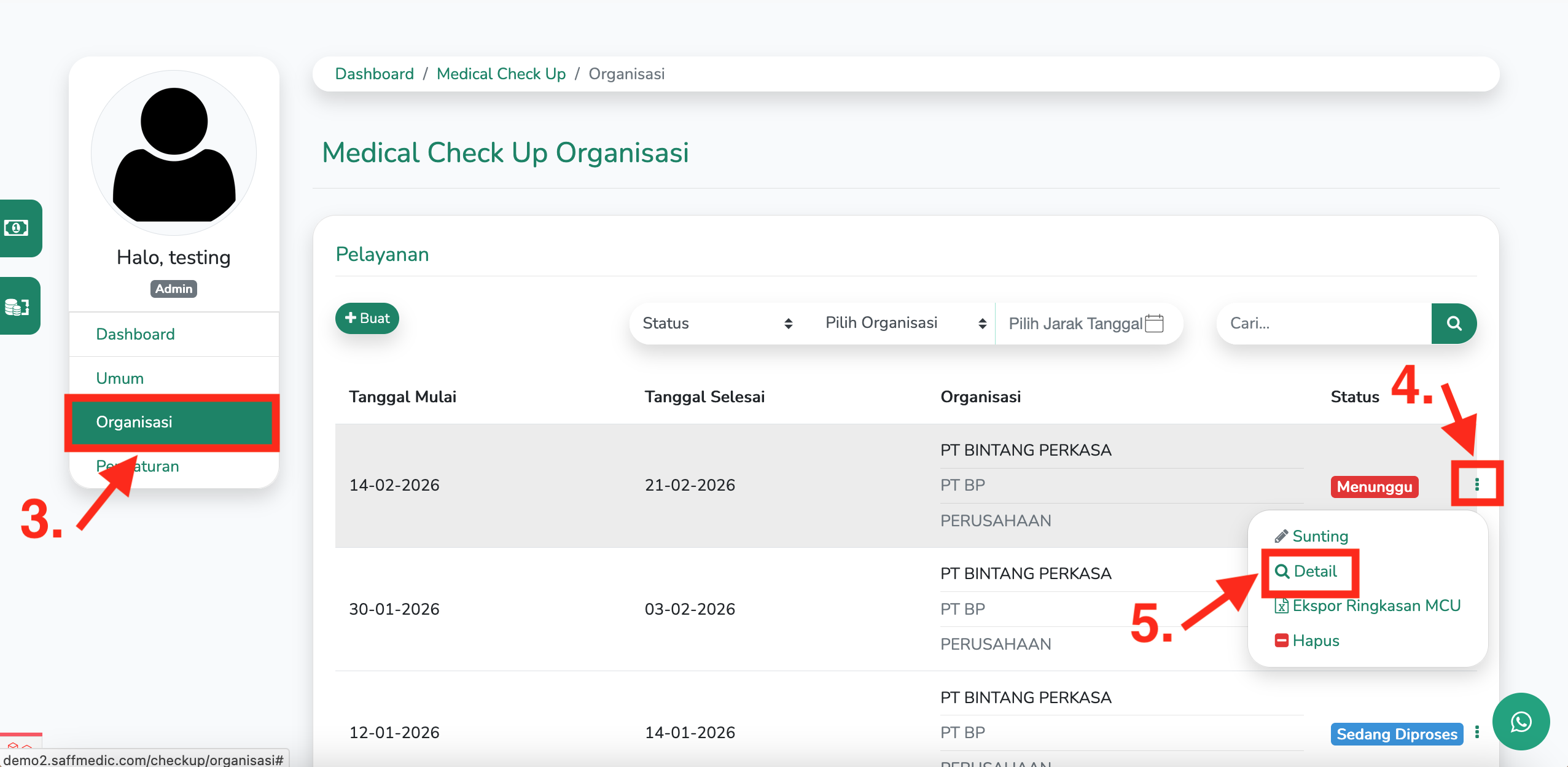Go to Medical Check Up breadcrumb link

(501, 74)
